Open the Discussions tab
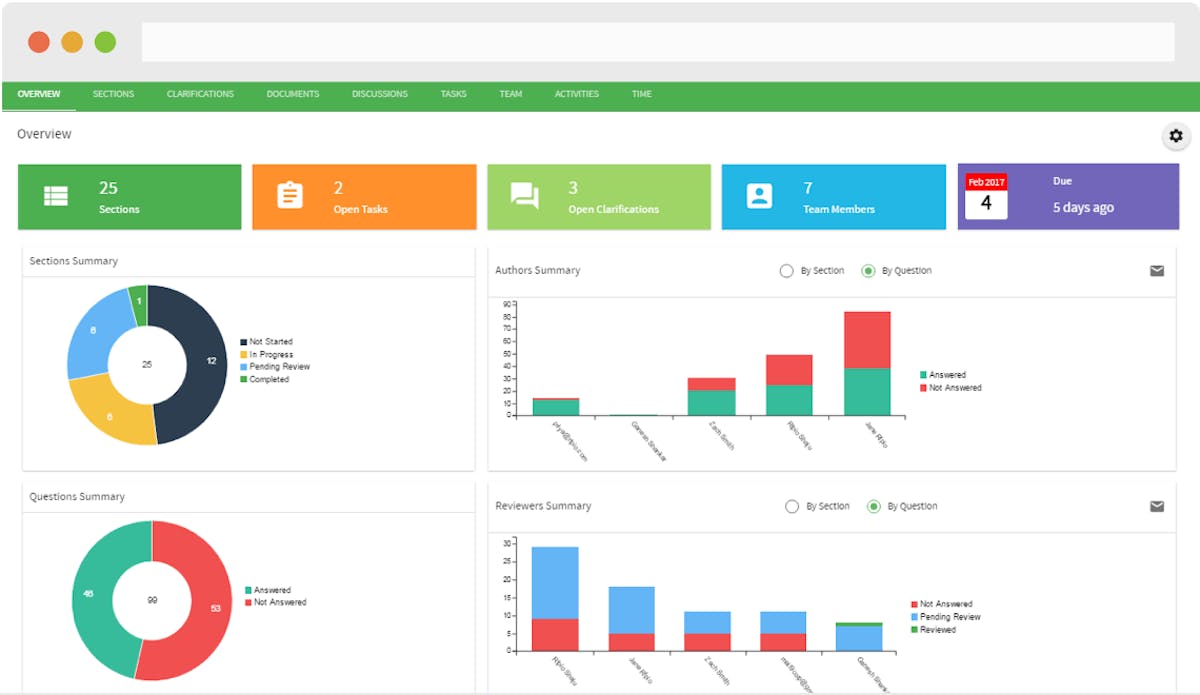Image resolution: width=1200 pixels, height=695 pixels. (x=379, y=93)
